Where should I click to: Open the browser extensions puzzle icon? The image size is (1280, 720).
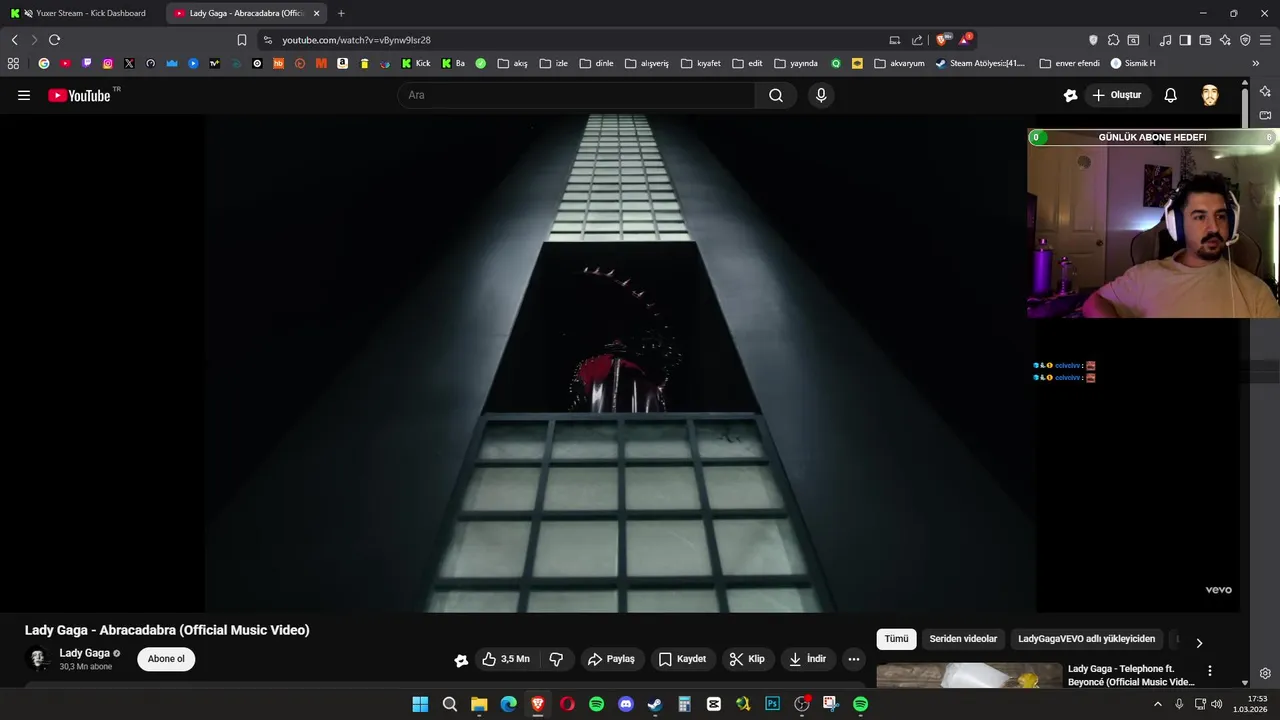pyautogui.click(x=1113, y=40)
